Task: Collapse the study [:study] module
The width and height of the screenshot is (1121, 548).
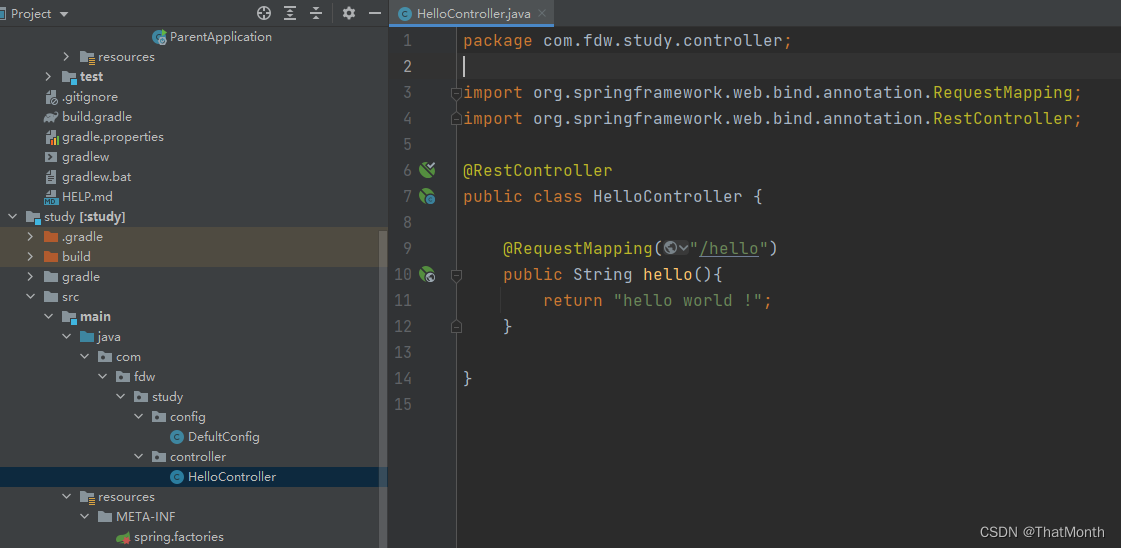Action: (12, 216)
